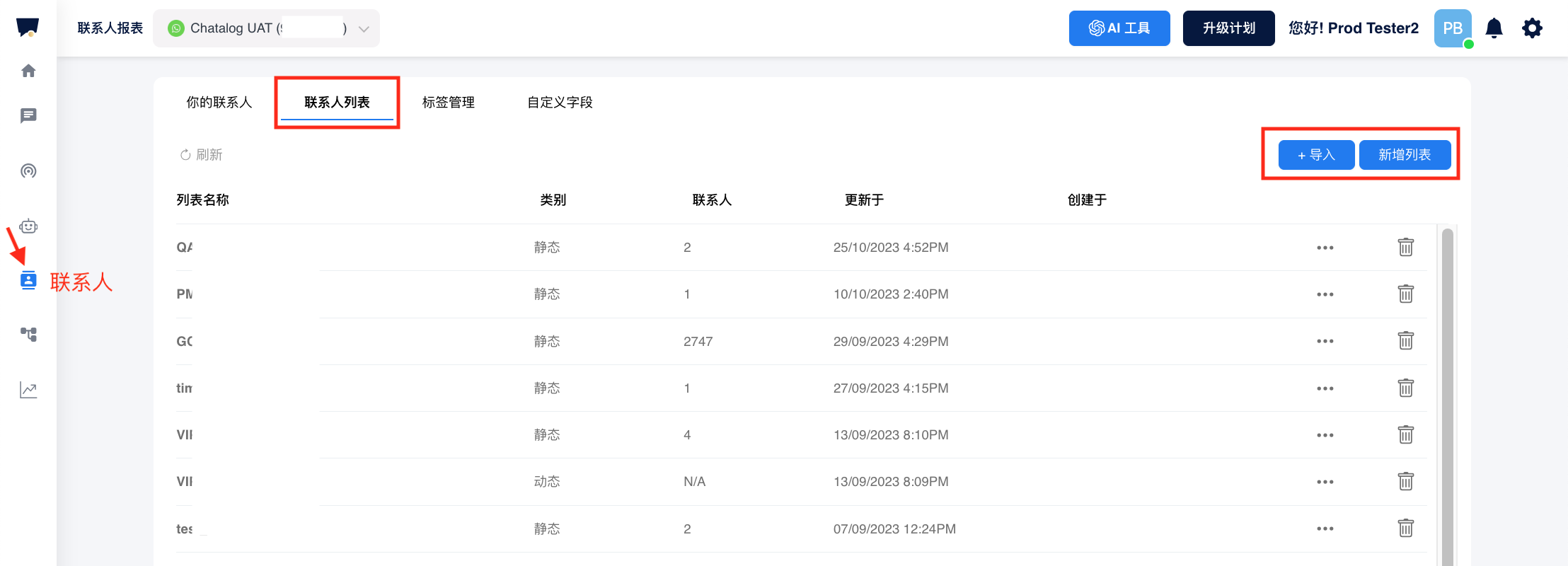
Task: Click the PB user avatar
Action: (1452, 28)
